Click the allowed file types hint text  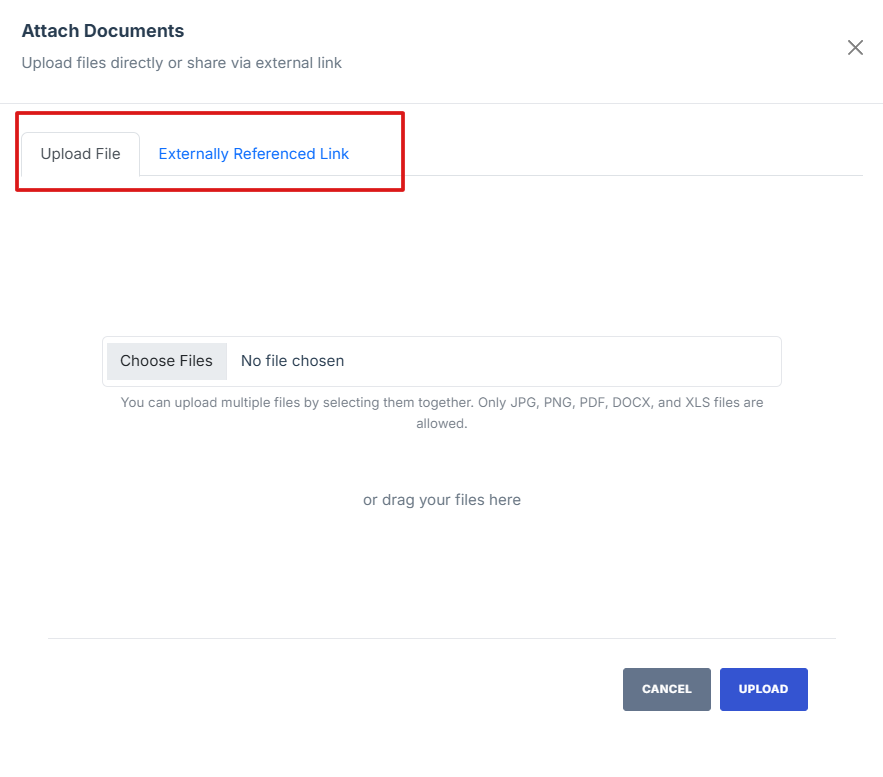click(x=441, y=403)
